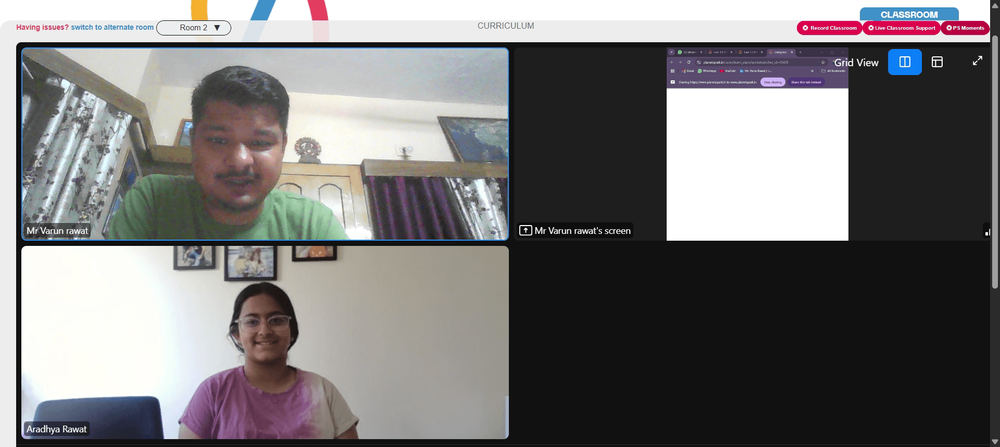The image size is (1000, 447).
Task: Open fullscreen with the expand arrows icon
Action: point(977,61)
